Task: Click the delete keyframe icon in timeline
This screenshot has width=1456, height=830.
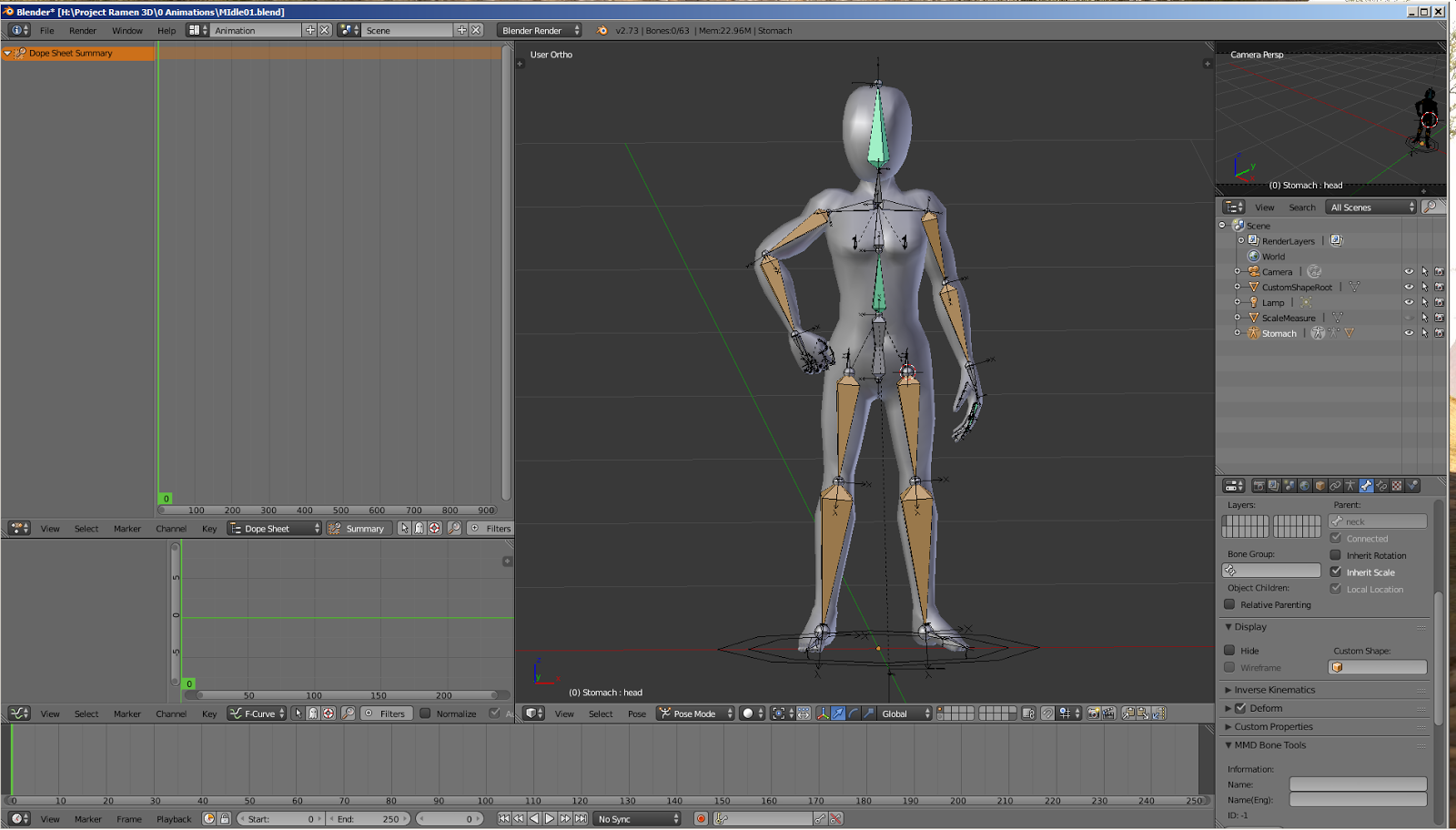Action: point(836,819)
